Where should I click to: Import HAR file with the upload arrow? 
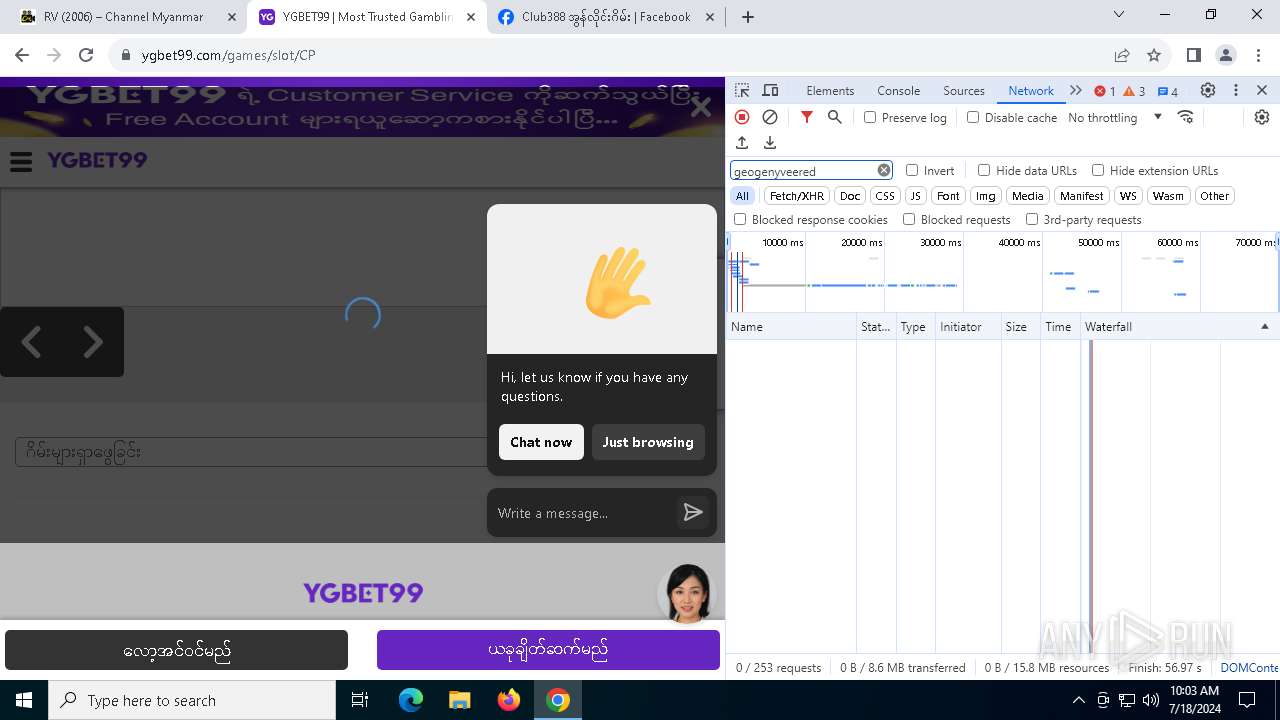pyautogui.click(x=742, y=143)
